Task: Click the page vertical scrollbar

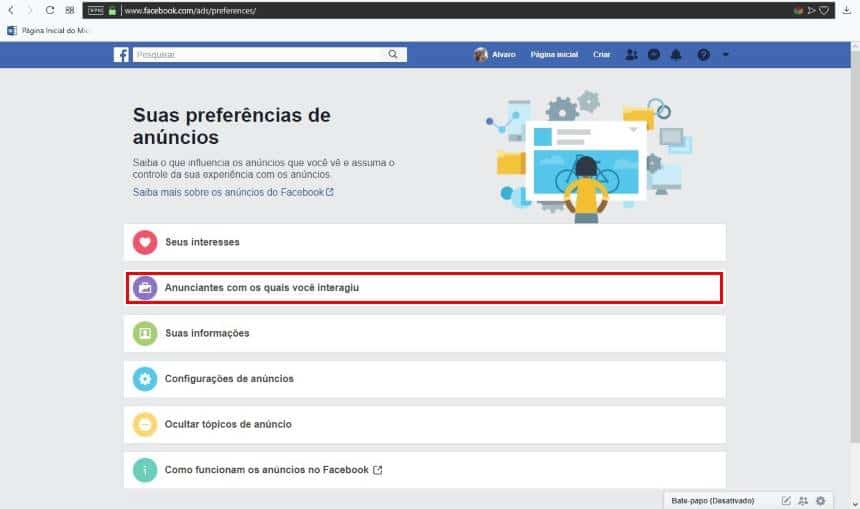Action: 855,247
